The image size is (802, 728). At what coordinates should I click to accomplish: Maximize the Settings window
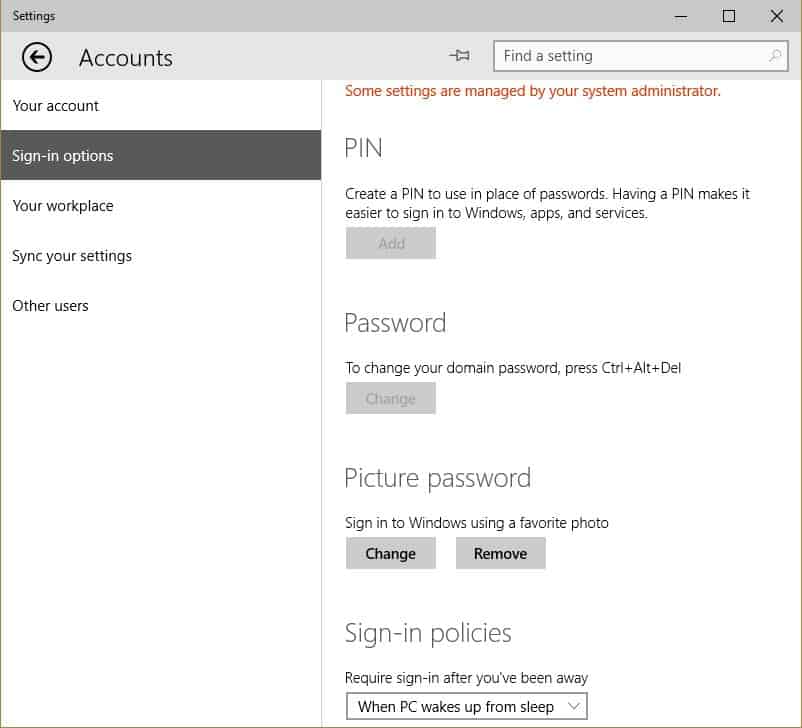point(728,16)
